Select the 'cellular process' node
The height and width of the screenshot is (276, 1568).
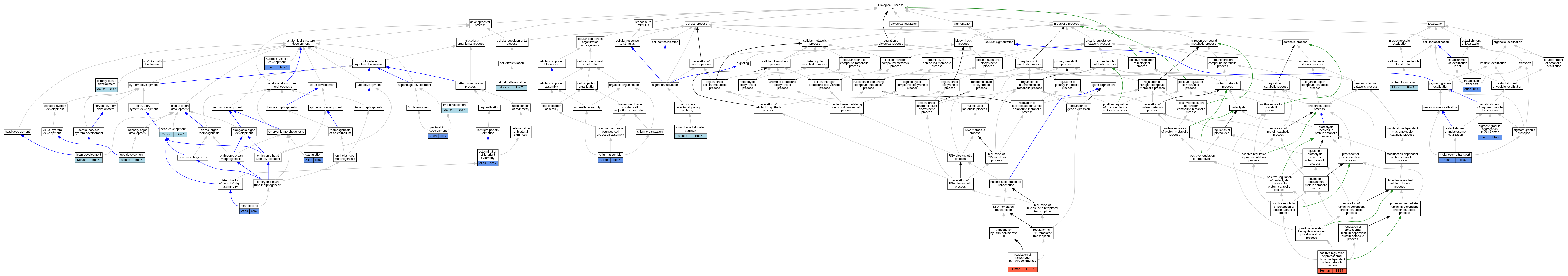click(696, 24)
